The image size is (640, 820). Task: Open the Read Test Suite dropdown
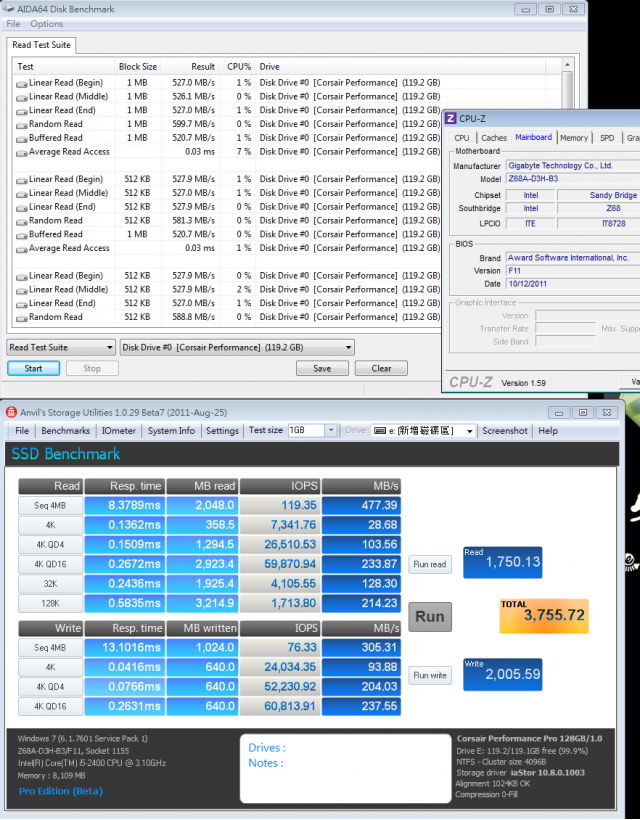[61, 348]
